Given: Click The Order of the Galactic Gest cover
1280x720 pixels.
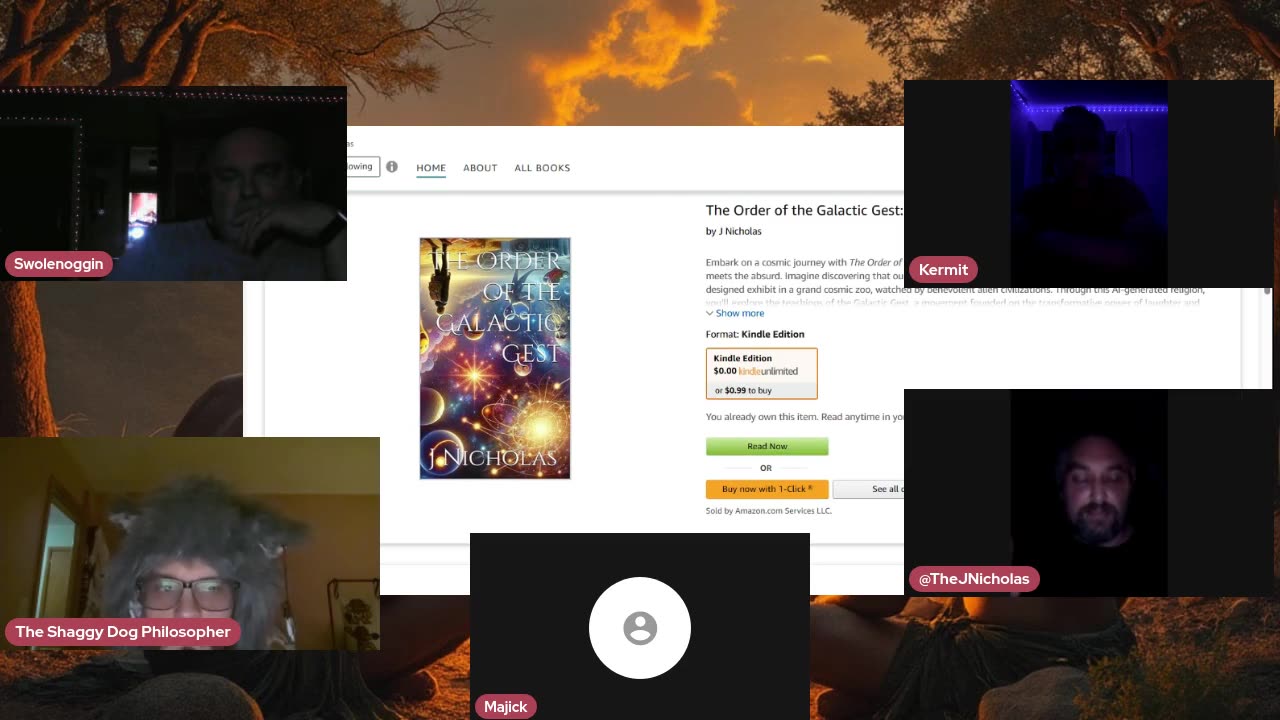Looking at the screenshot, I should tap(495, 358).
